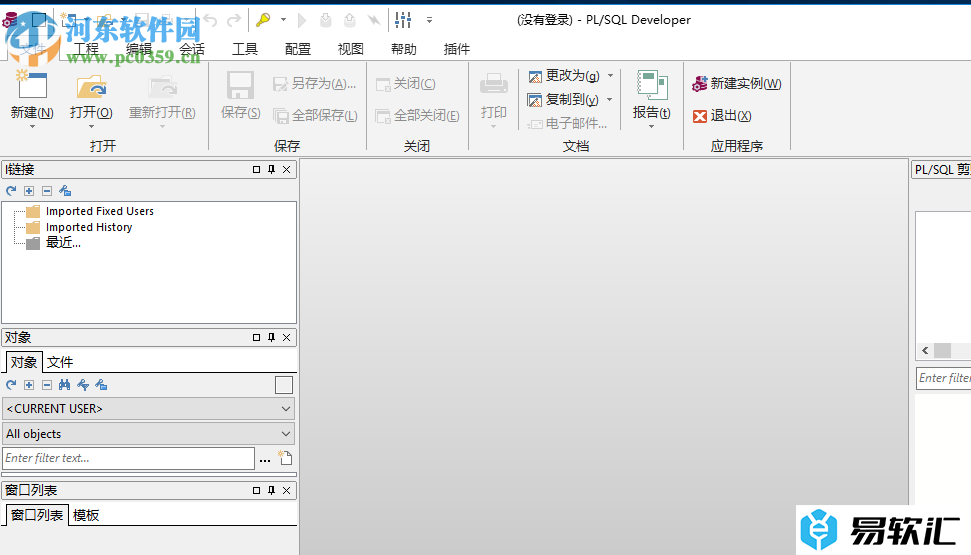971x555 pixels.
Task: Expand the 打开(O) dropdown arrow
Action: (x=91, y=126)
